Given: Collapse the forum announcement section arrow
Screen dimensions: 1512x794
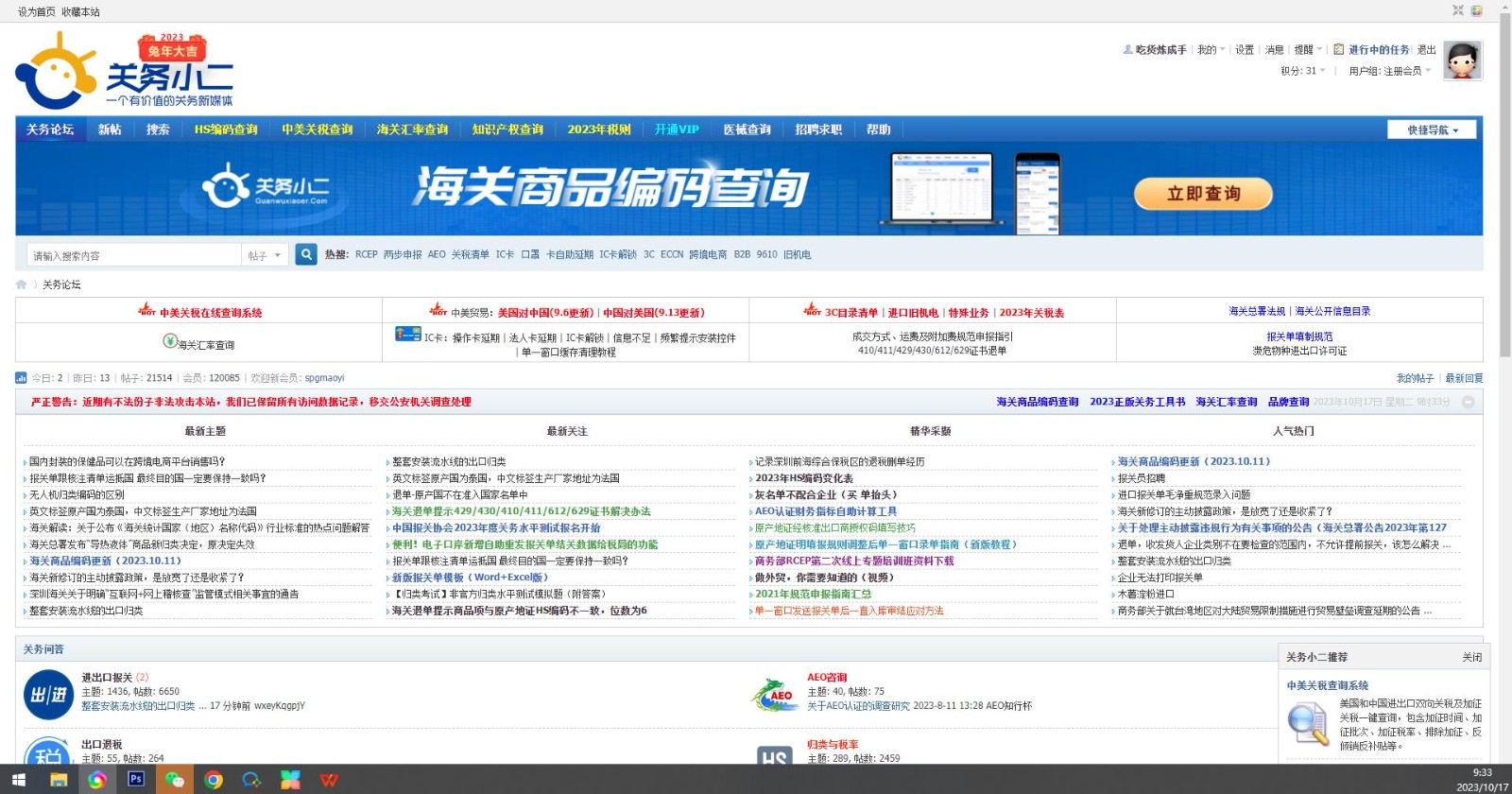Looking at the screenshot, I should click(1468, 402).
